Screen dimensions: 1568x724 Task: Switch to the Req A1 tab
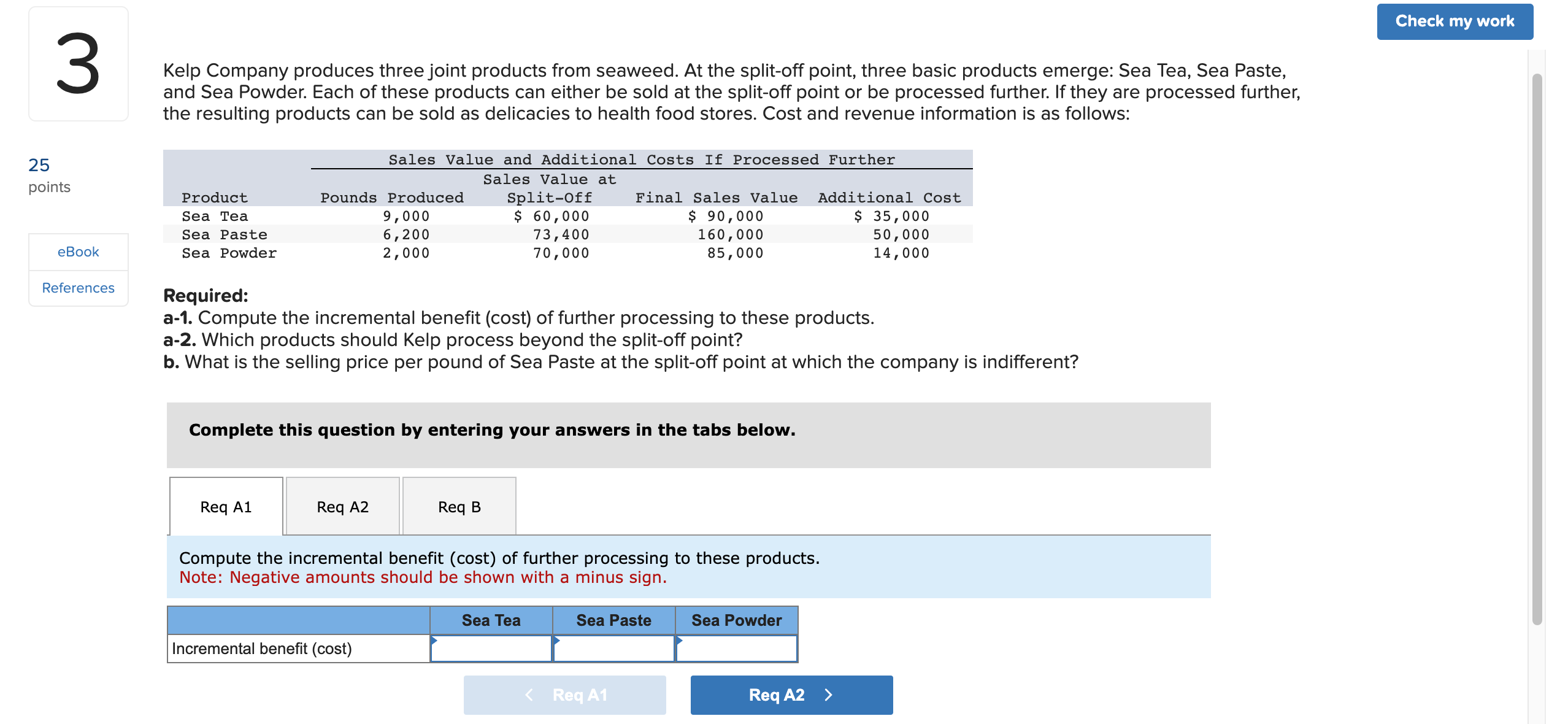(226, 507)
